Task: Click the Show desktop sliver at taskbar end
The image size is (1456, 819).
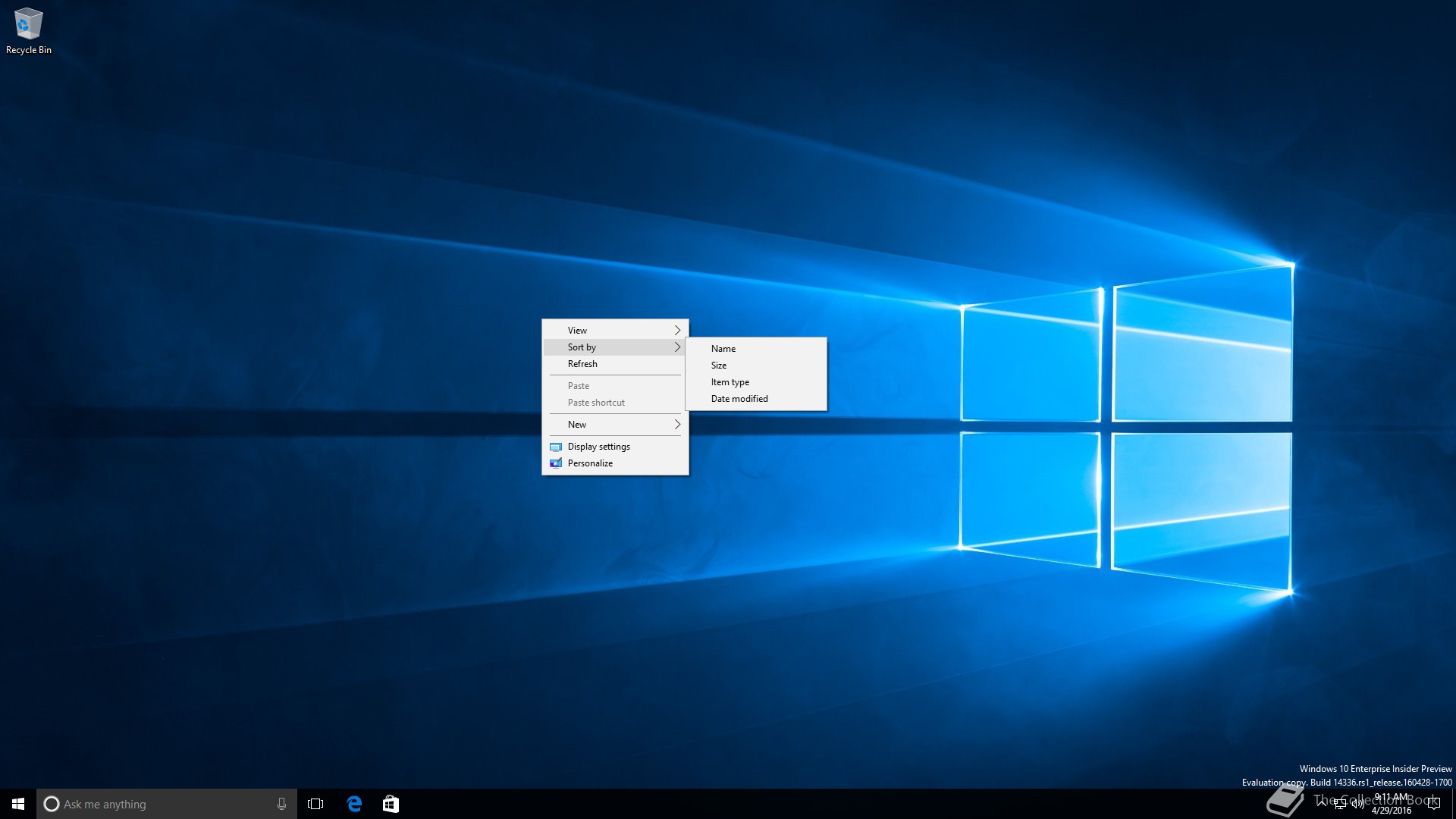Action: (x=1454, y=804)
